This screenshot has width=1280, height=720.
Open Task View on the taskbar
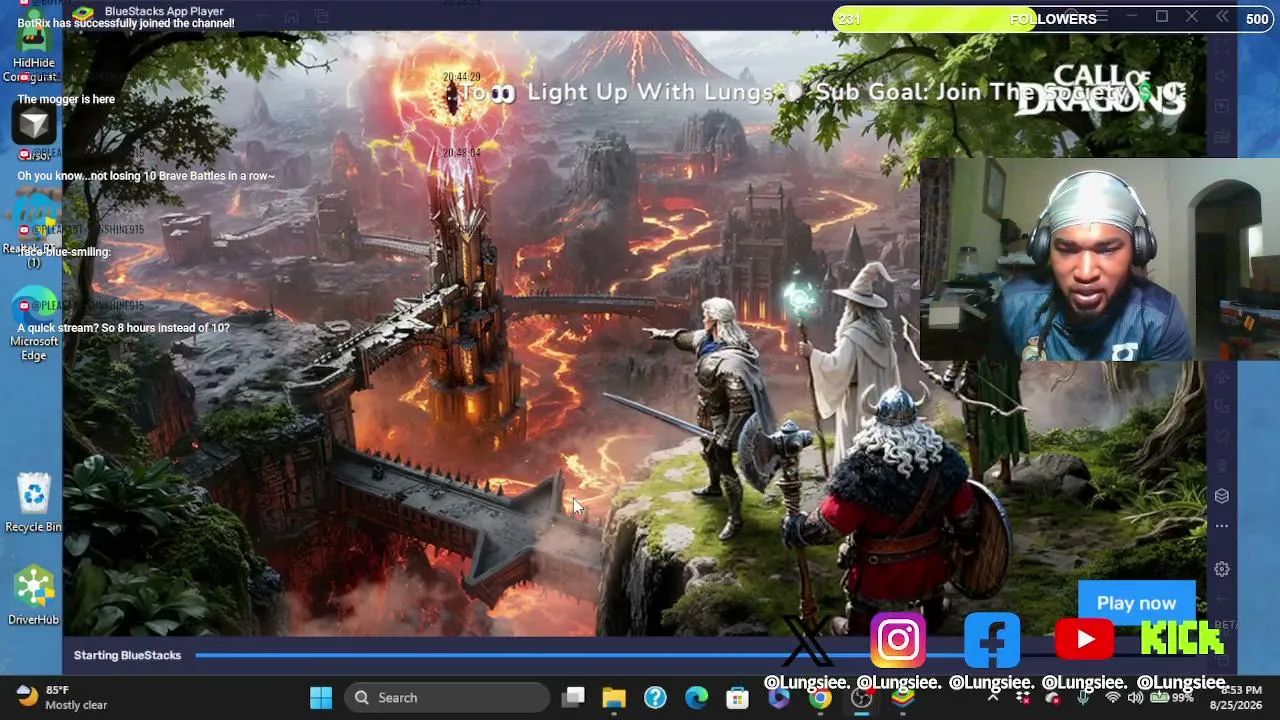(x=573, y=698)
